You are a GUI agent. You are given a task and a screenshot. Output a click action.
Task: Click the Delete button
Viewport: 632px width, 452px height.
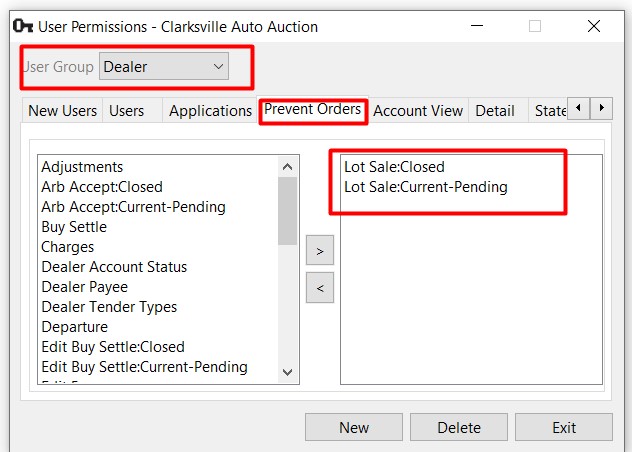pyautogui.click(x=459, y=427)
